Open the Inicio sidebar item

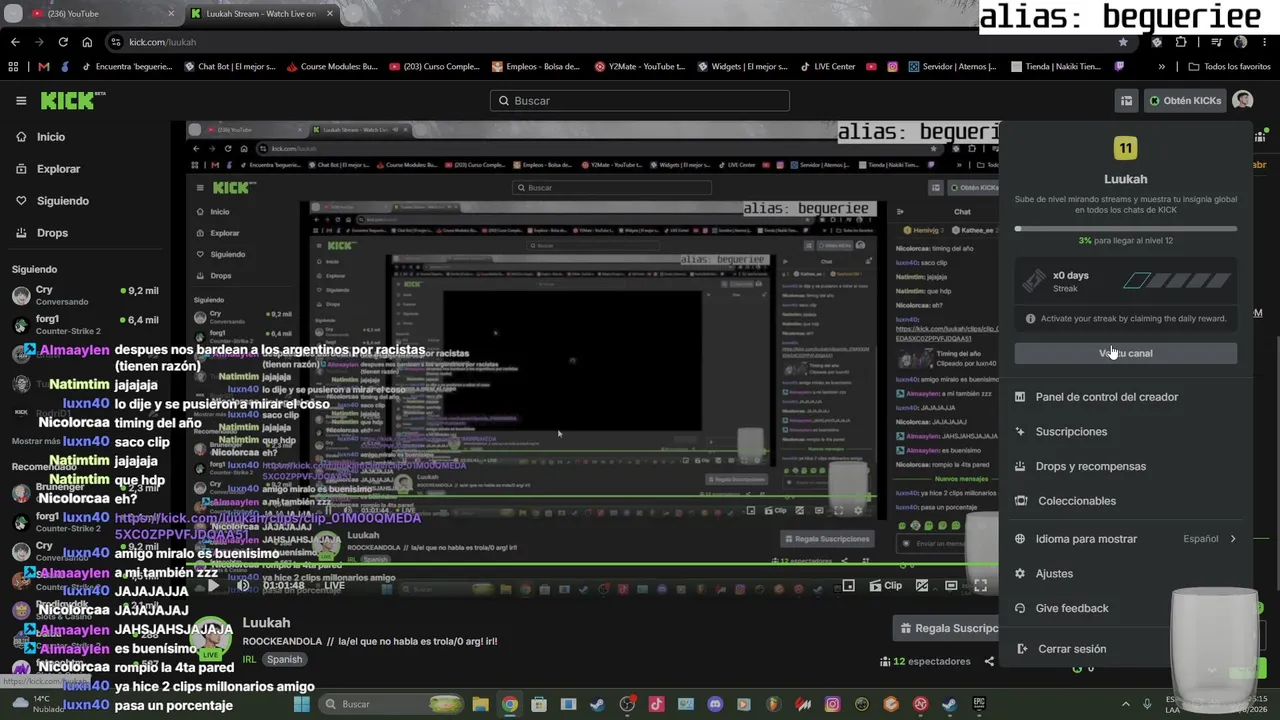click(x=51, y=137)
